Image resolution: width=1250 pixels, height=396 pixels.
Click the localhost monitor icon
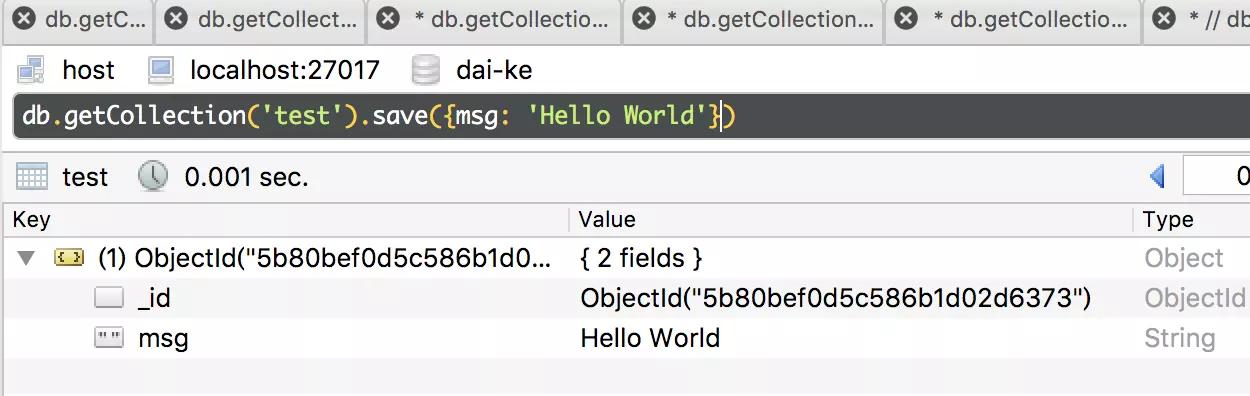coord(160,70)
